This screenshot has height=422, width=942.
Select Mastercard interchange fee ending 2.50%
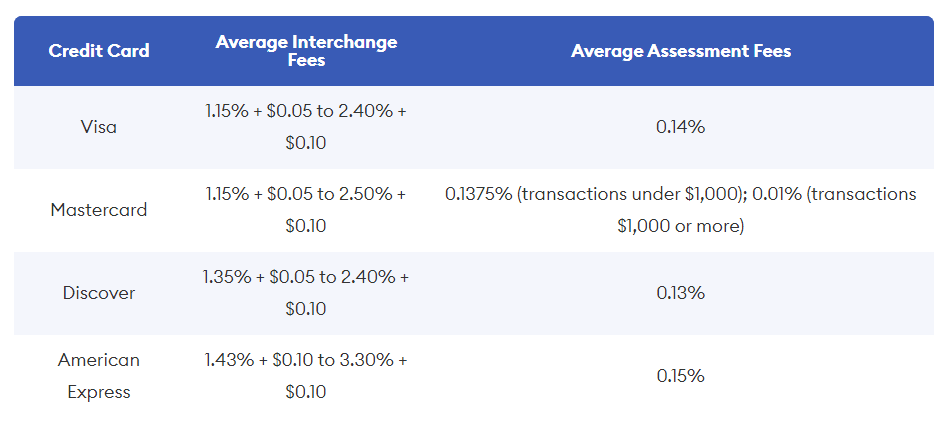click(x=306, y=210)
